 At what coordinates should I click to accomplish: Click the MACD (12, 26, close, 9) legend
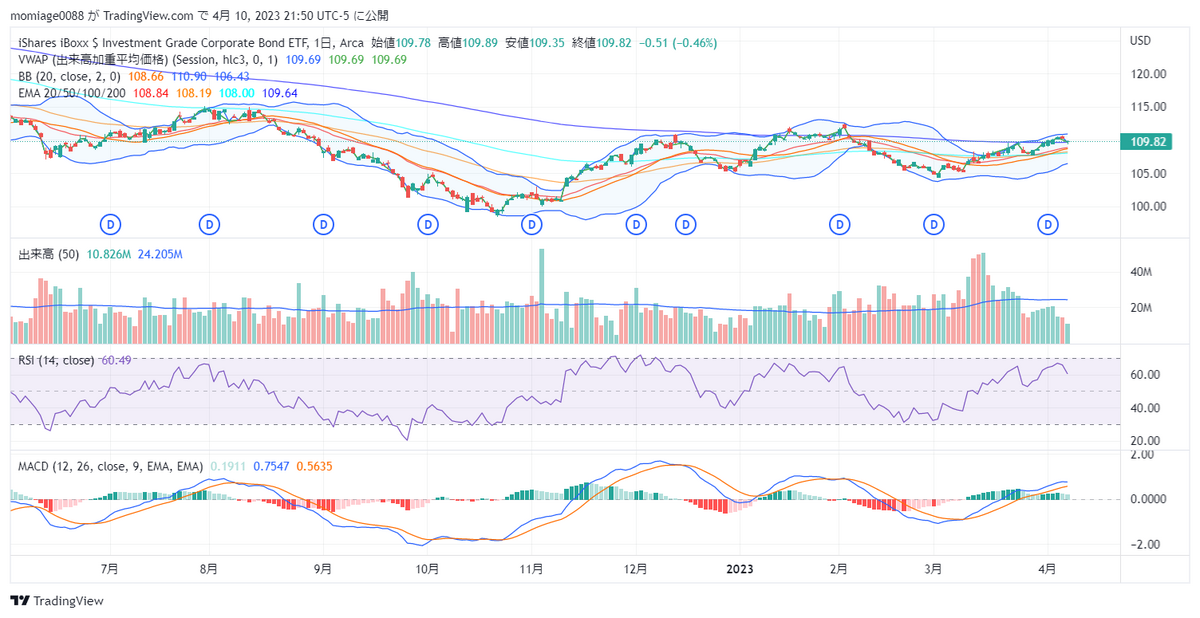111,466
